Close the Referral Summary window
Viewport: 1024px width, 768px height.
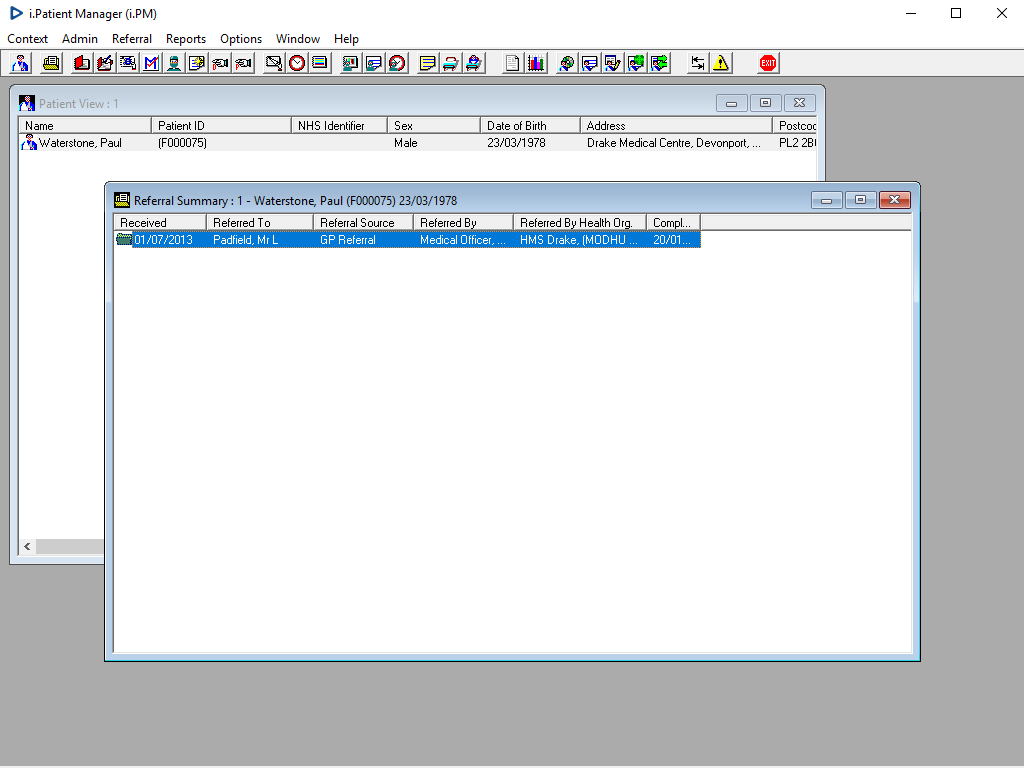pos(894,200)
